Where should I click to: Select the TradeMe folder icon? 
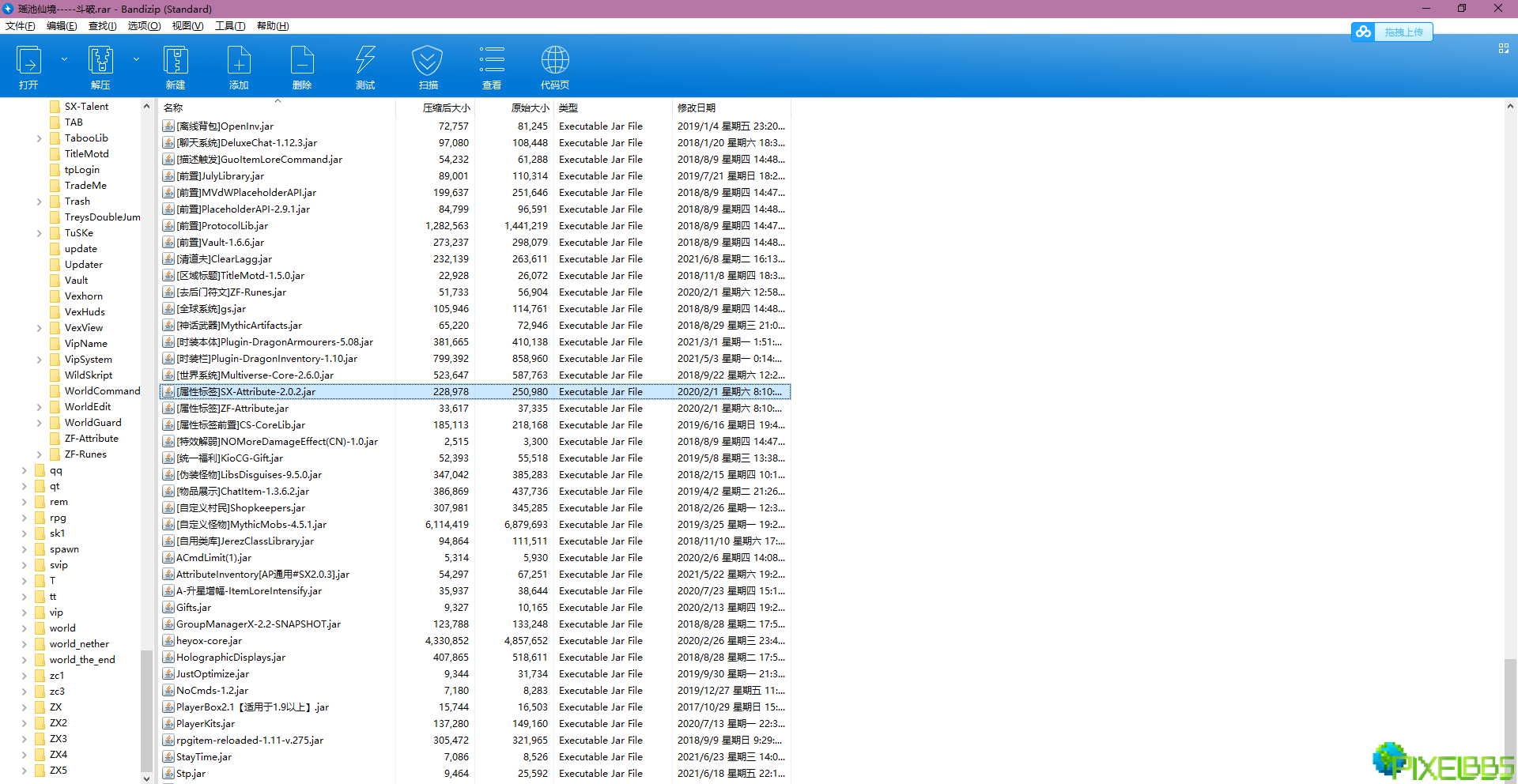click(55, 186)
